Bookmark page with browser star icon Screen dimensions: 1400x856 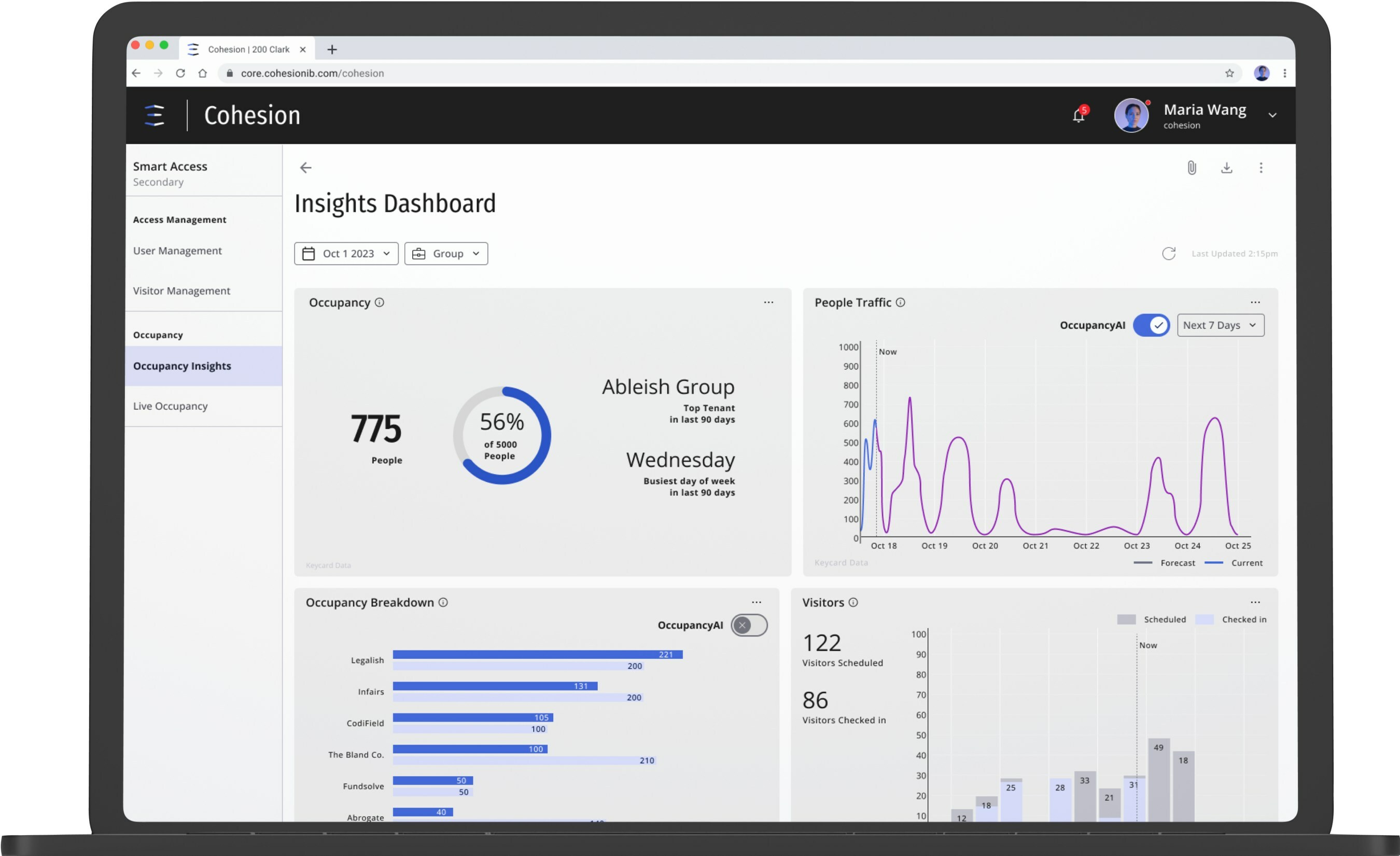click(x=1229, y=73)
